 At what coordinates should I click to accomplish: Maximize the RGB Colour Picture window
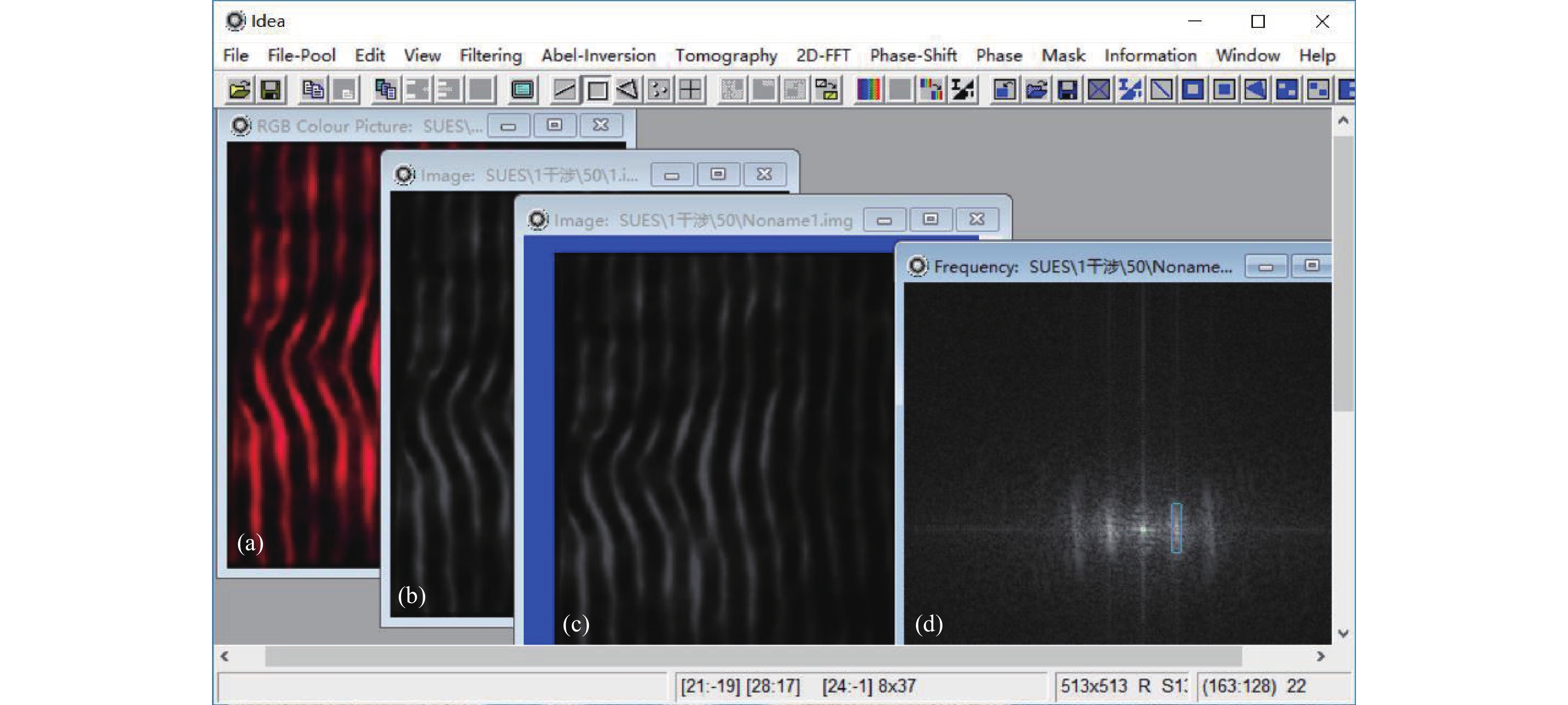(x=555, y=126)
